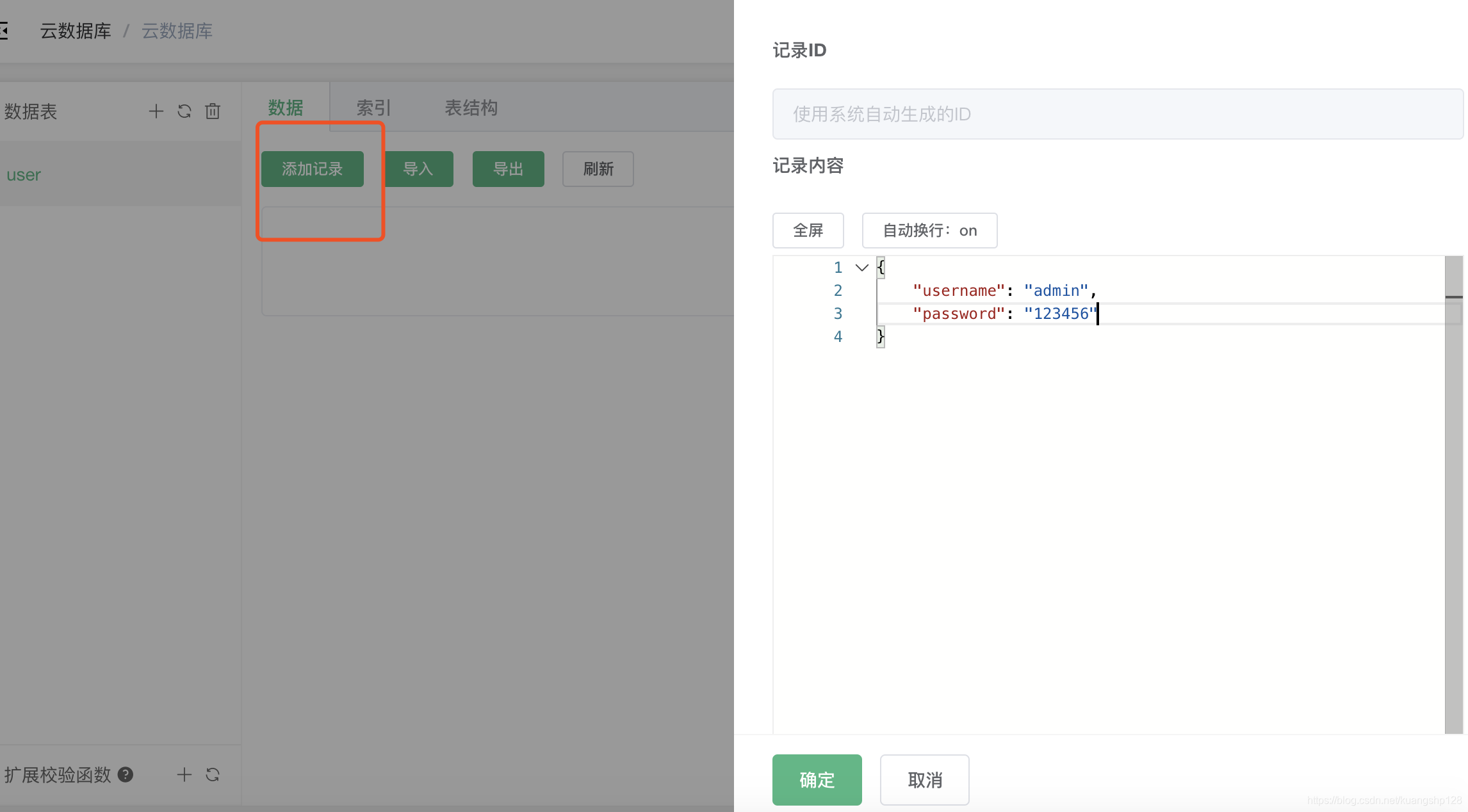Image resolution: width=1468 pixels, height=812 pixels.
Task: Click the 添加记录 button
Action: click(x=313, y=169)
